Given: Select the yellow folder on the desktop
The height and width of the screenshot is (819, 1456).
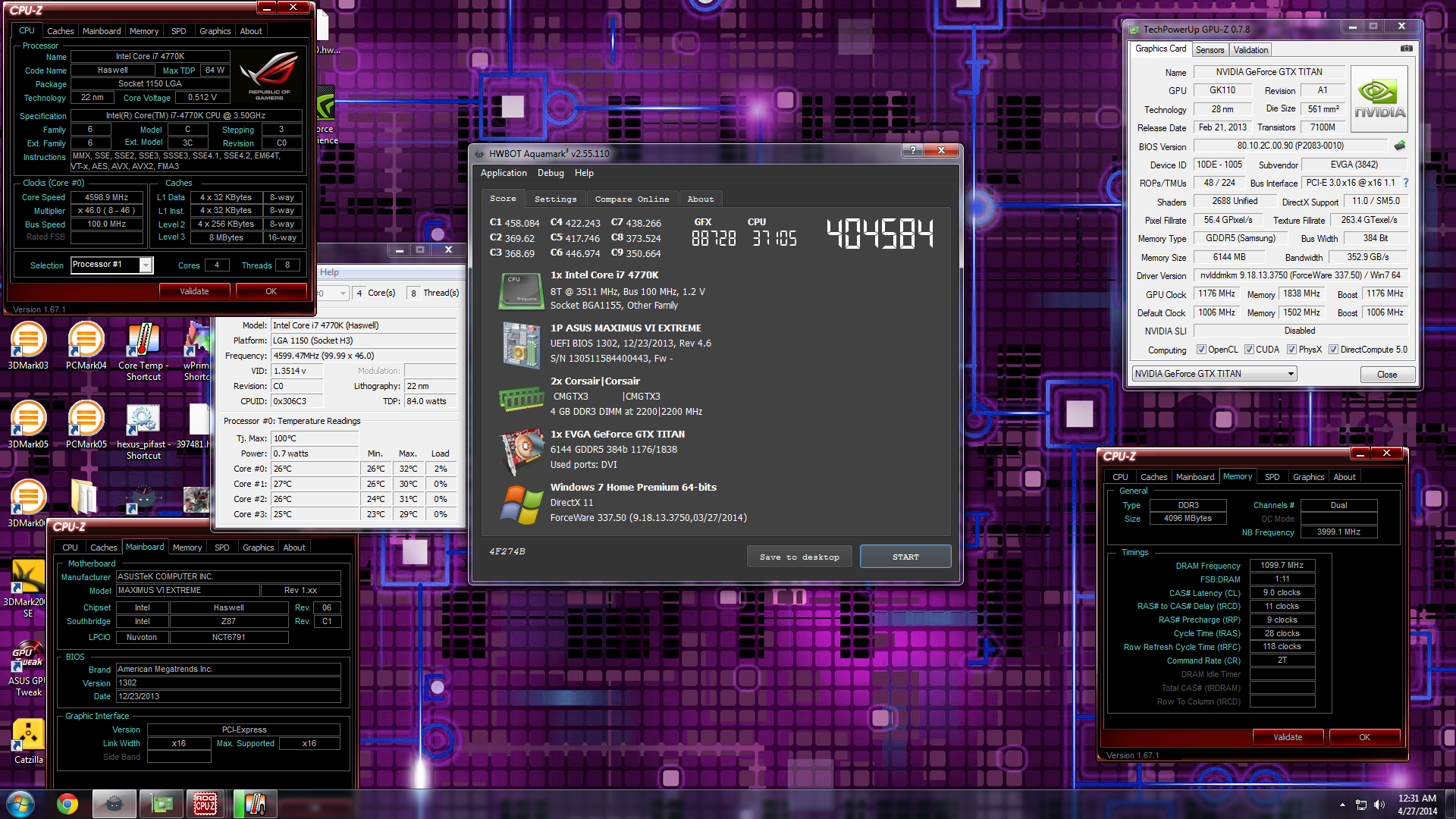Looking at the screenshot, I should (x=84, y=497).
